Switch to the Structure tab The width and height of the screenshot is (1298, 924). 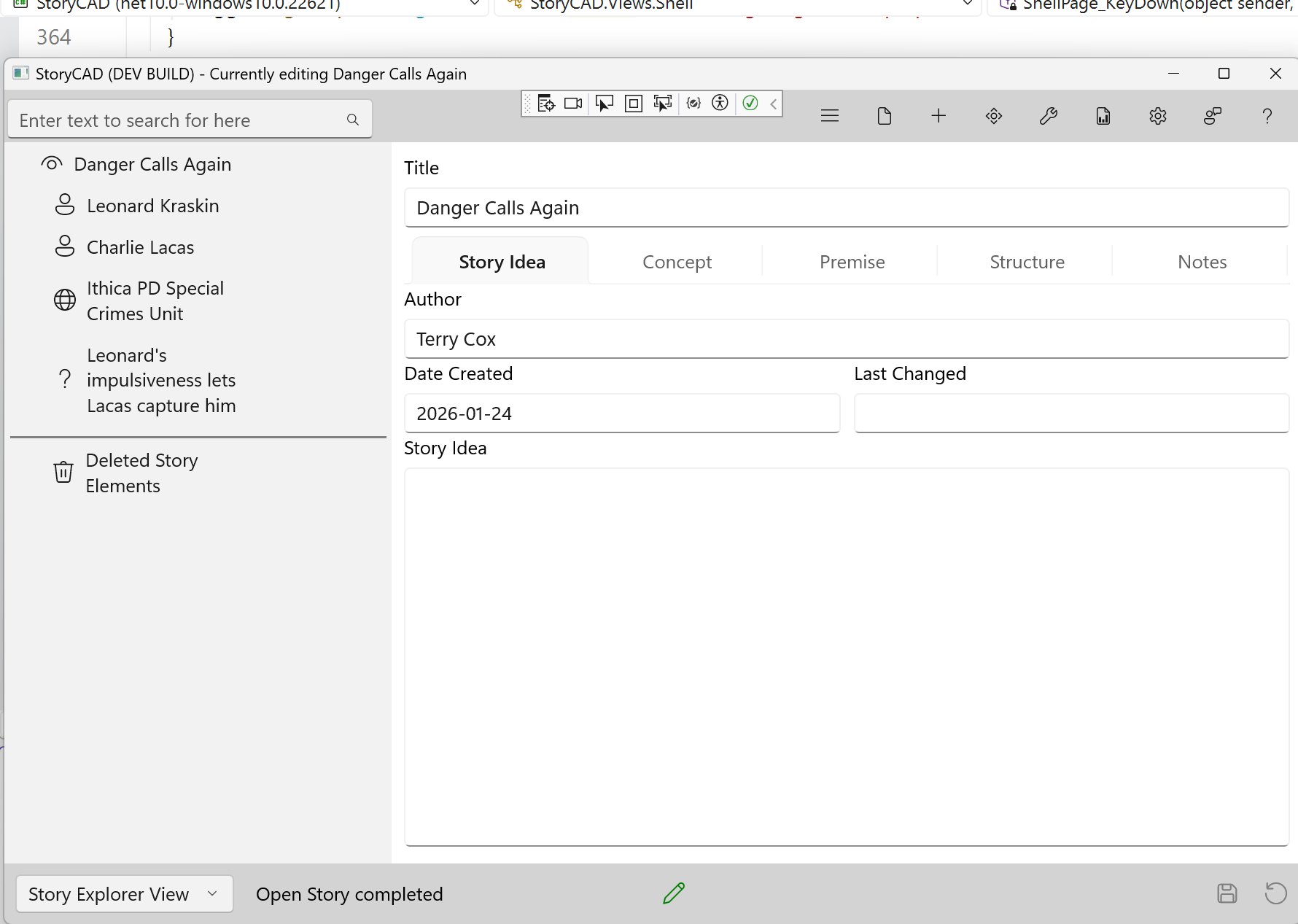coord(1026,262)
